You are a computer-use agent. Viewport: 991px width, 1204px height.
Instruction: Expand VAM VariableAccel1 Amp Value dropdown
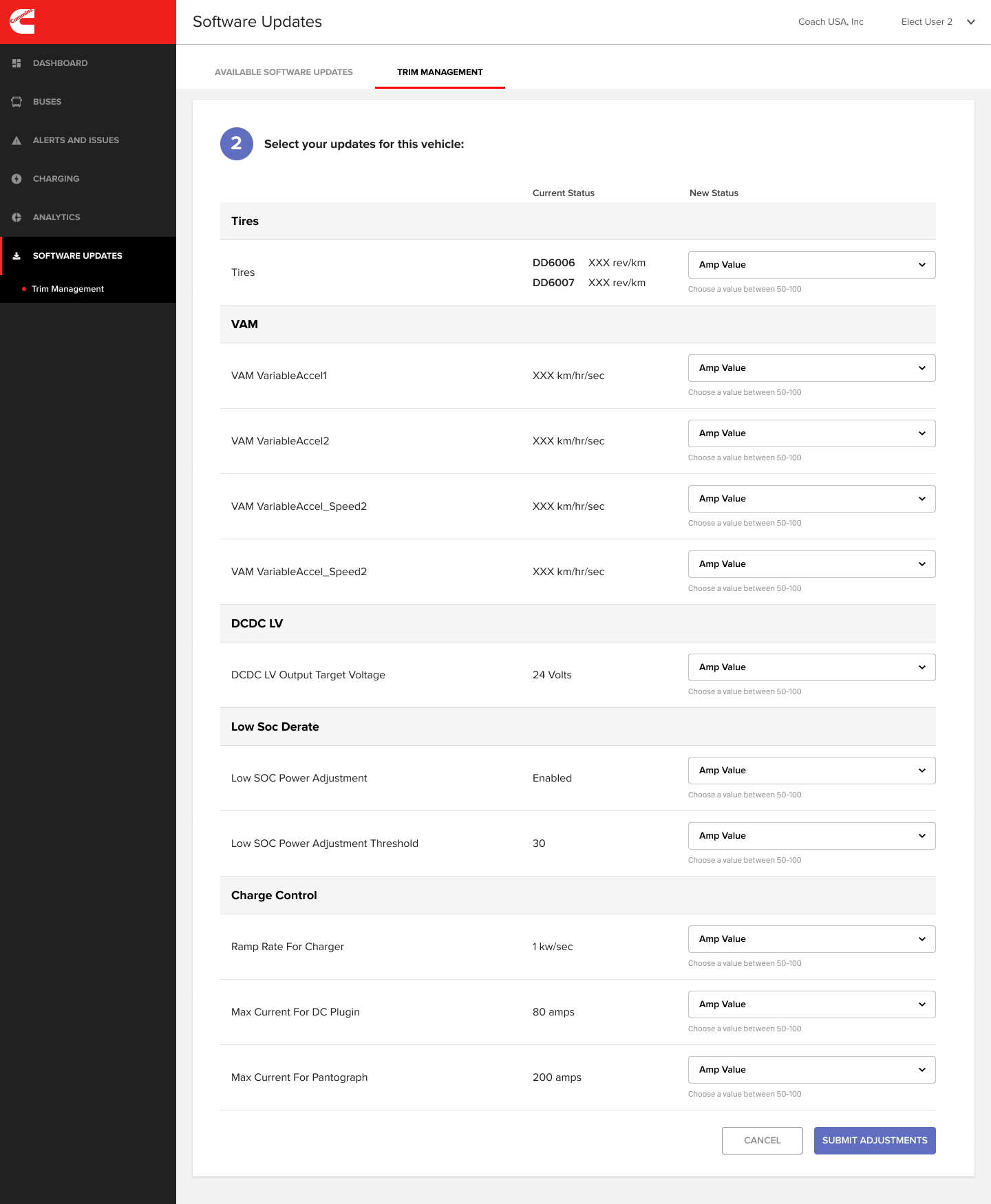(x=812, y=368)
